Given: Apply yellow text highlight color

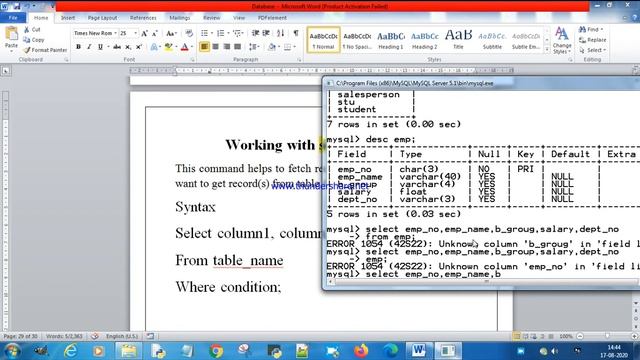Looking at the screenshot, I should click(168, 47).
